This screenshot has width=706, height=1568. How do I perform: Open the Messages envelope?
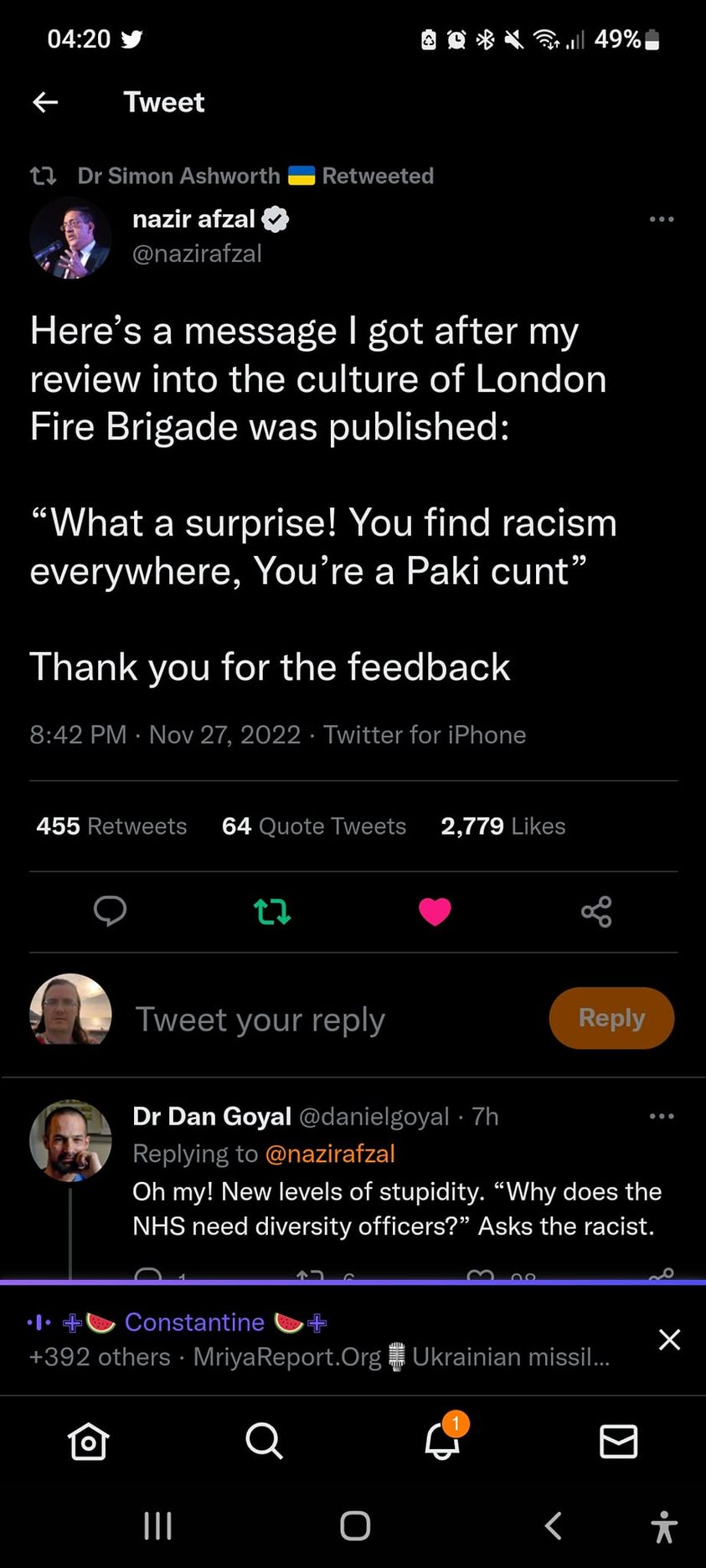pos(619,1441)
